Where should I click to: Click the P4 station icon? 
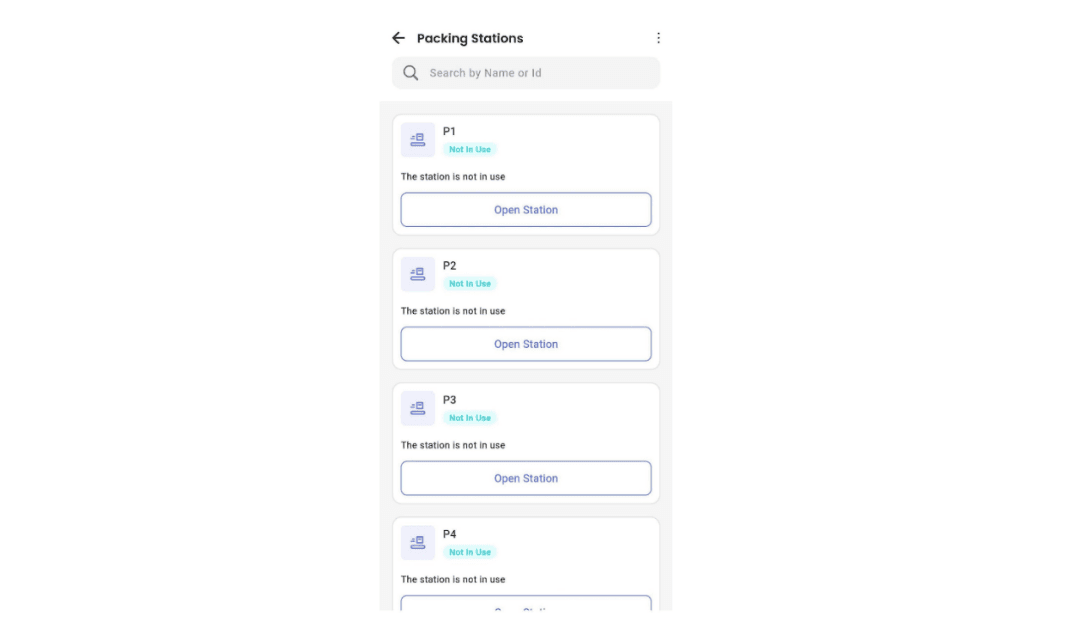[x=418, y=542]
